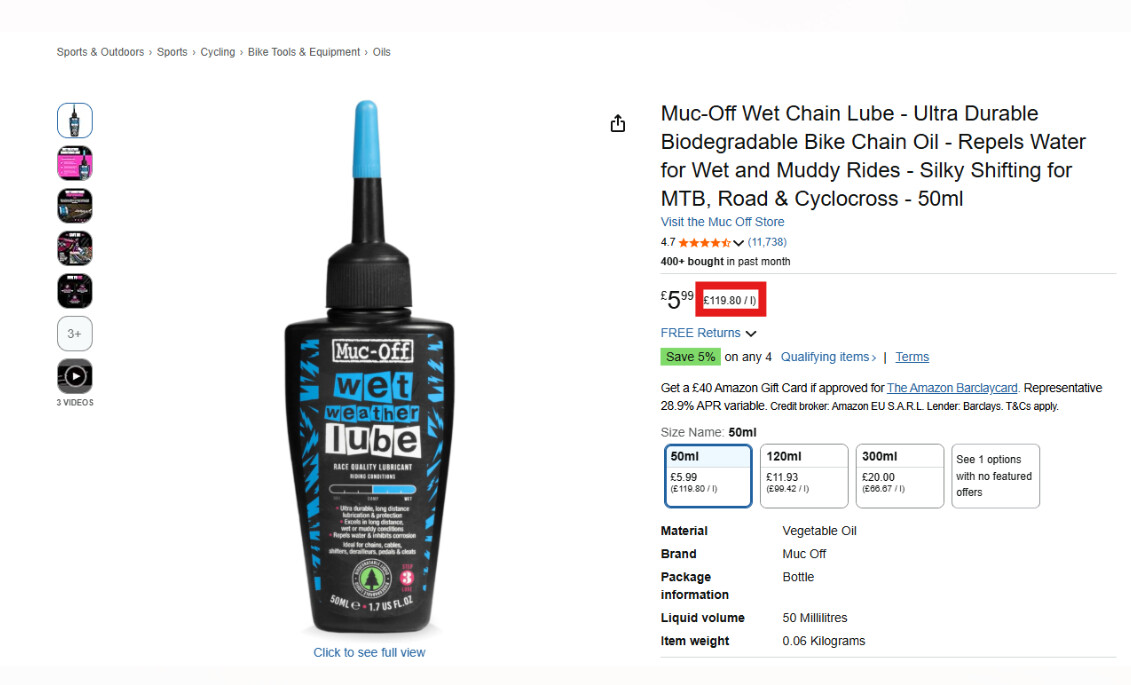Screen dimensions: 1131x685
Task: Select the 50ml size option
Action: (708, 475)
